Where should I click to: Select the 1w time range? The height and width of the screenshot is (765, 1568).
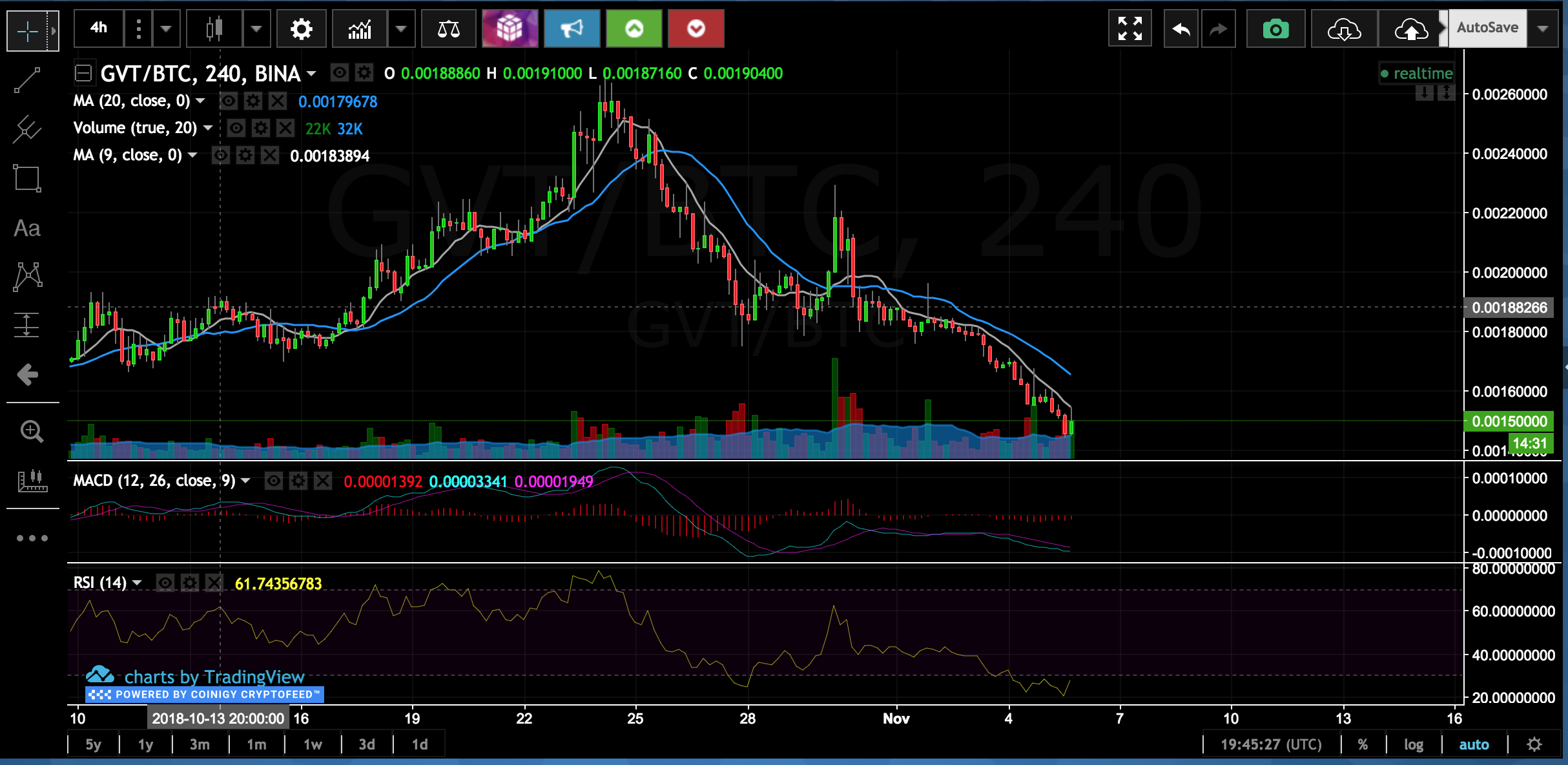[313, 744]
